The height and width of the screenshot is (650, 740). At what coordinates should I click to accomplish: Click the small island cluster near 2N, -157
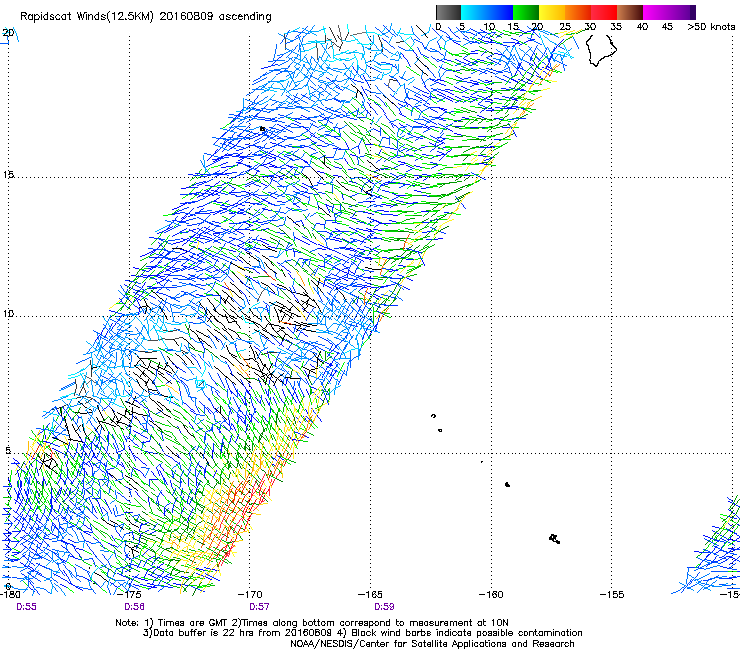coord(555,538)
